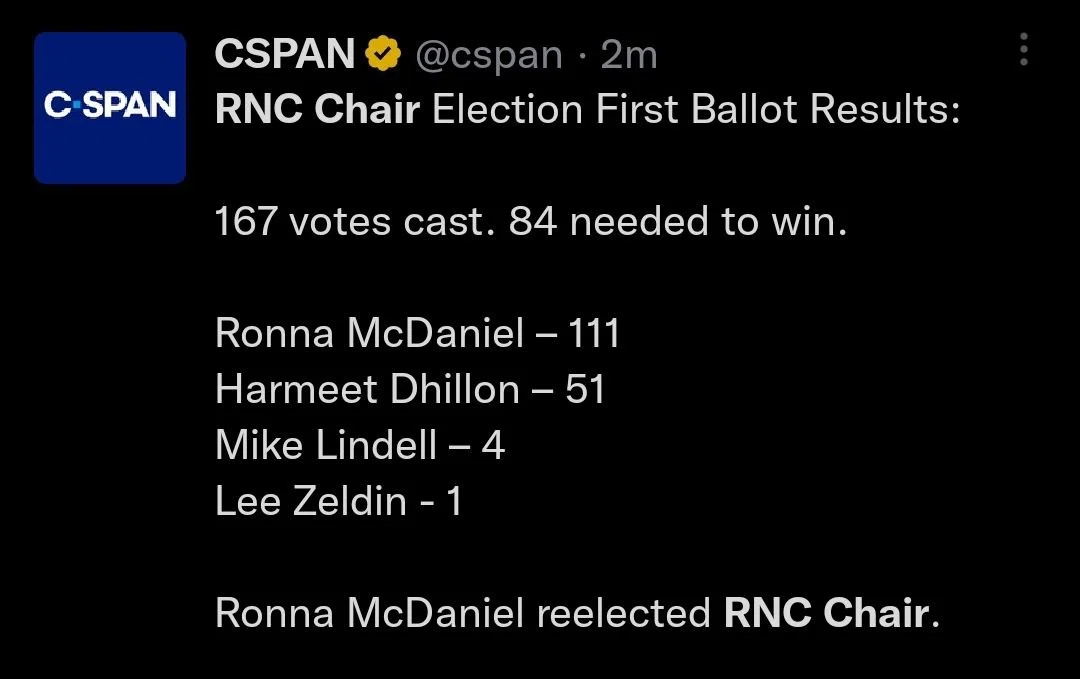The height and width of the screenshot is (679, 1080).
Task: Select the Ronna McDaniel name in results
Action: [x=370, y=333]
